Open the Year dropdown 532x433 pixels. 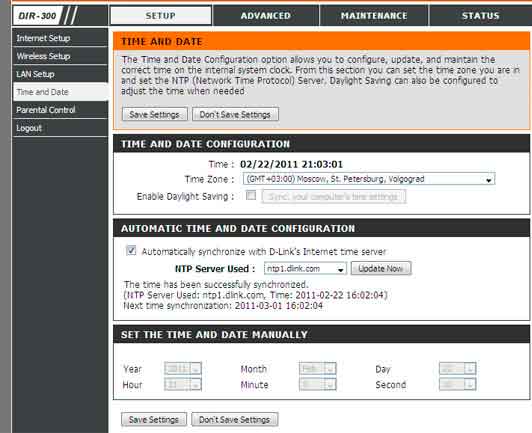pos(183,368)
